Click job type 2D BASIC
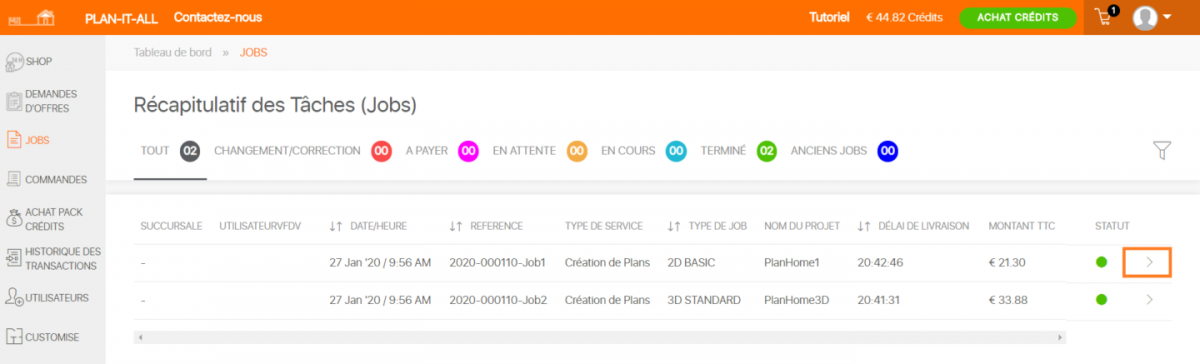The image size is (1200, 364). point(692,262)
